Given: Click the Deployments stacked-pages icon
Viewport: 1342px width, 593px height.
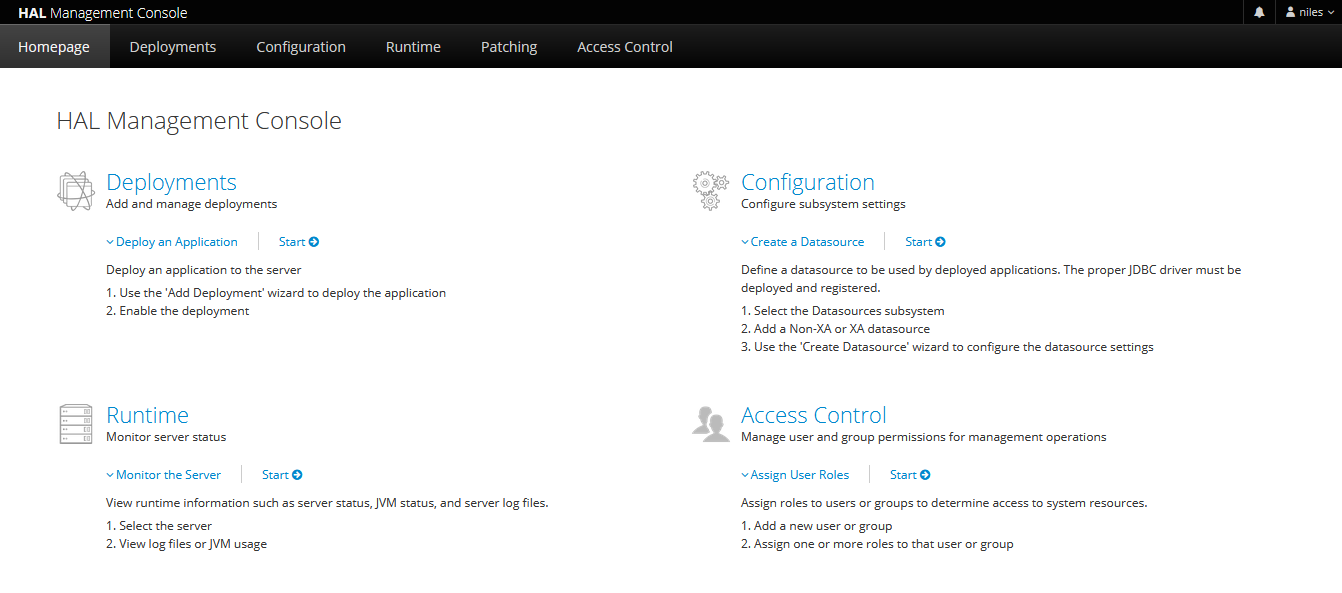Looking at the screenshot, I should pyautogui.click(x=76, y=190).
